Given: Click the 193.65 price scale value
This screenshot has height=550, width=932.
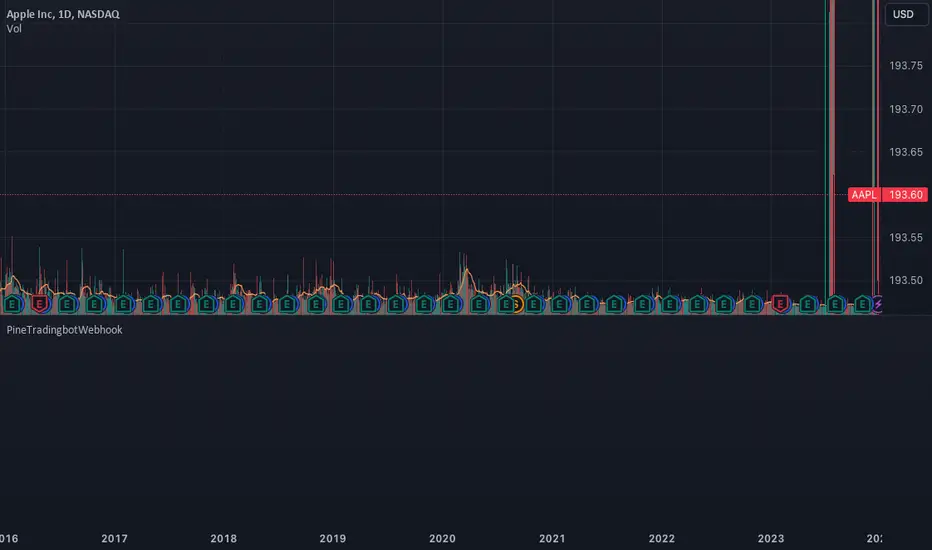Looking at the screenshot, I should (x=906, y=152).
